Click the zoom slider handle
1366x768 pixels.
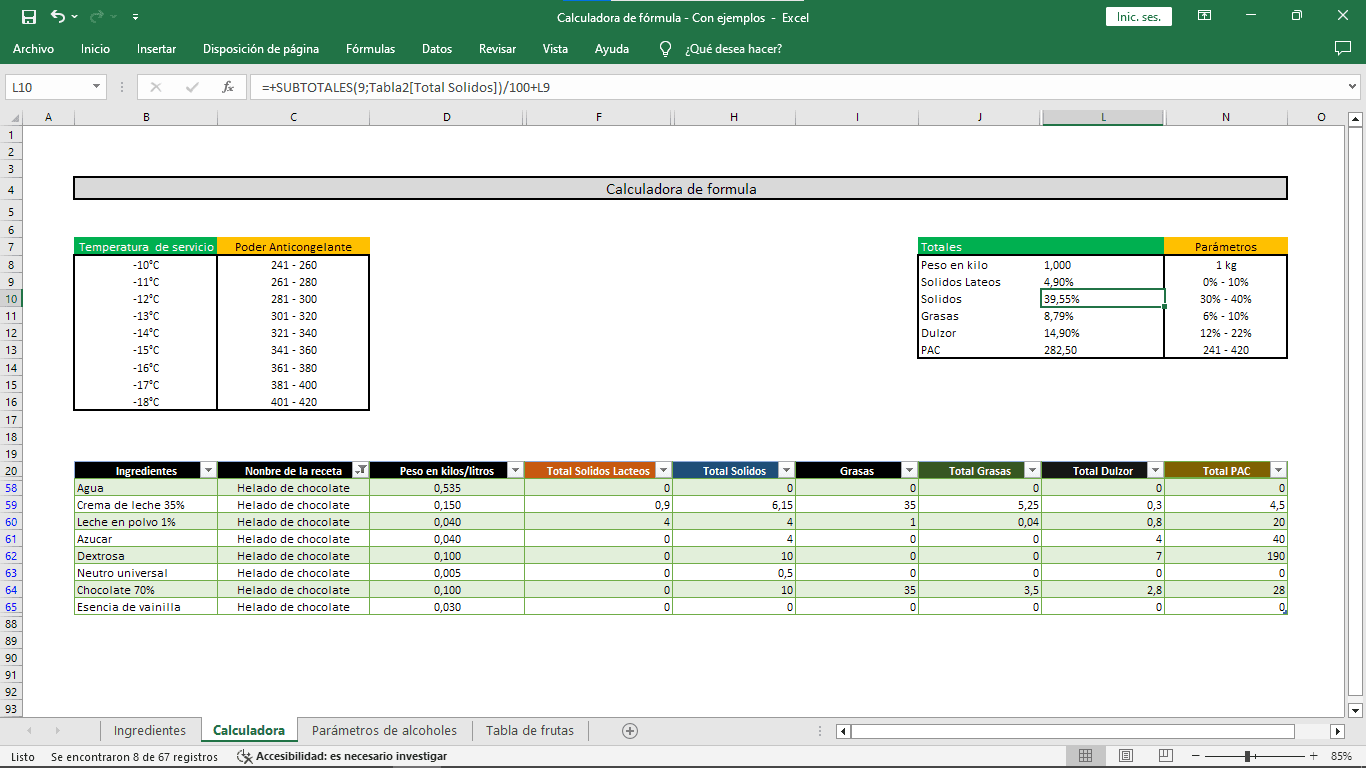click(x=1248, y=756)
